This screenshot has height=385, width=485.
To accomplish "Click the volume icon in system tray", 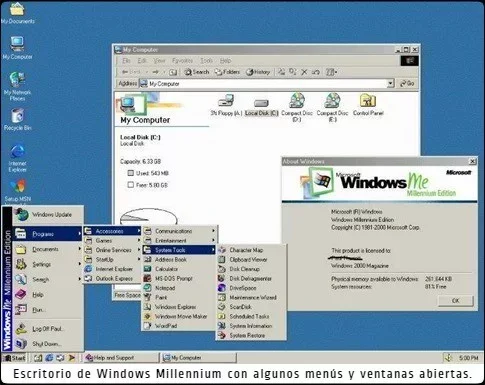I will coord(448,358).
